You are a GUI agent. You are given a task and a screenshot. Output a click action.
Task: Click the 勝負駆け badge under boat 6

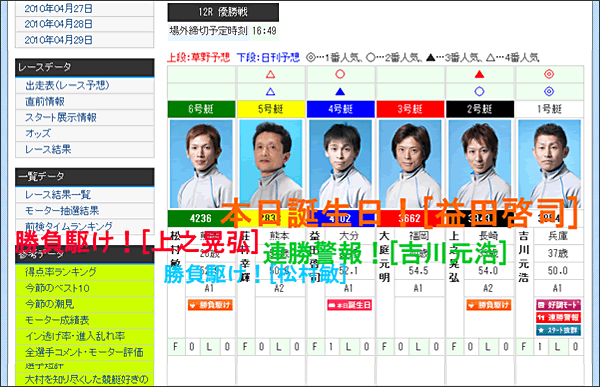pos(210,305)
